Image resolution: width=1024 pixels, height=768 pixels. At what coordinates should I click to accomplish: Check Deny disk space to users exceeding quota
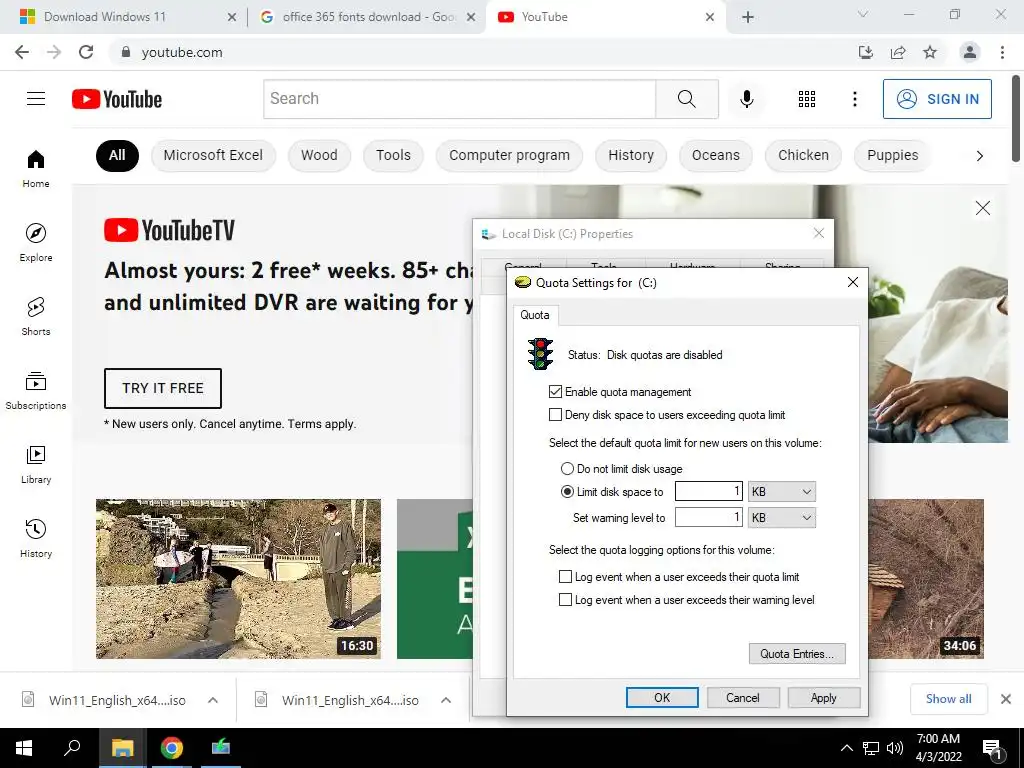click(556, 415)
